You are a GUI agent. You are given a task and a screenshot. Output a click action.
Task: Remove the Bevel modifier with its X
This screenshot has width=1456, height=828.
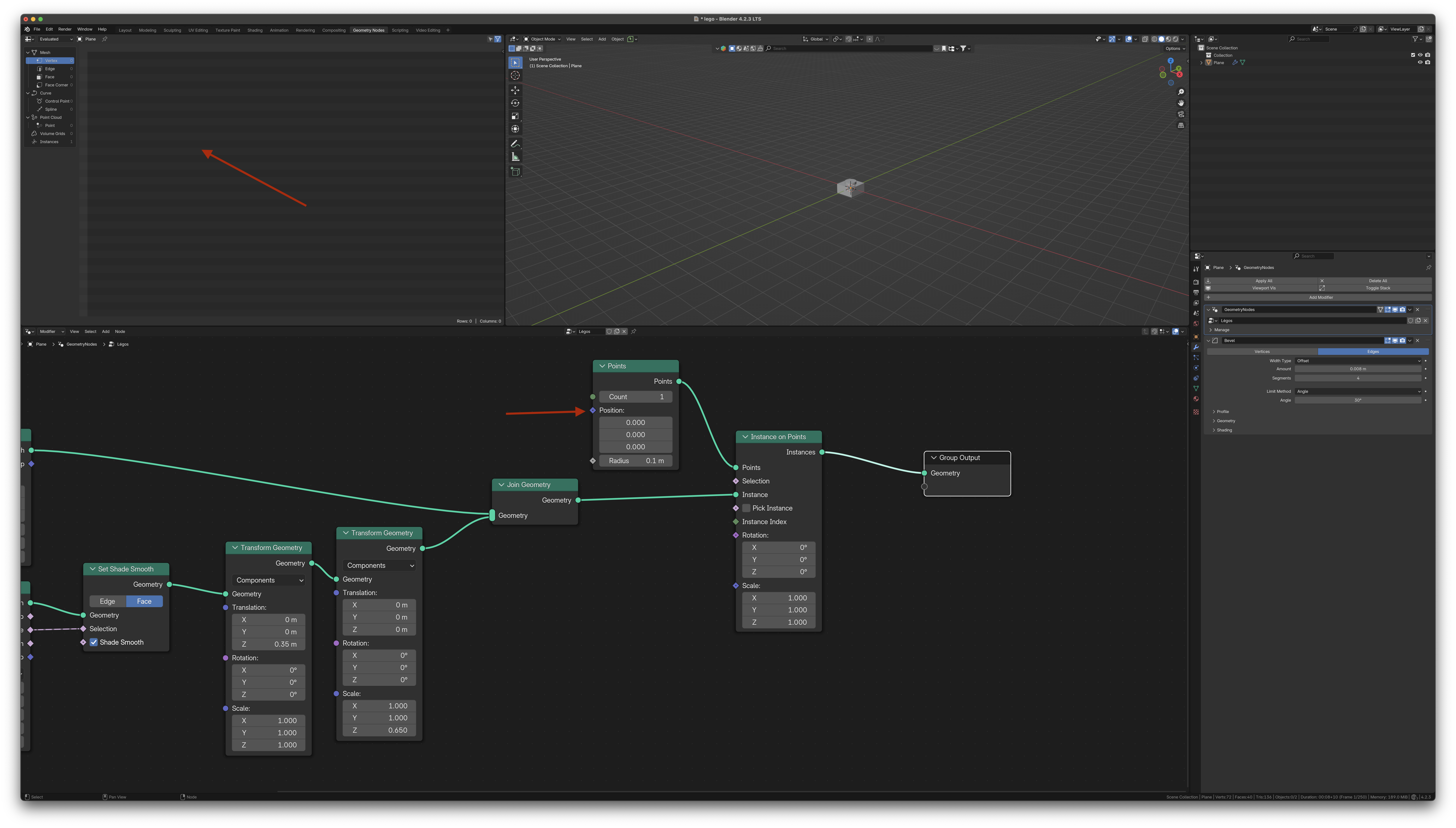coord(1417,341)
